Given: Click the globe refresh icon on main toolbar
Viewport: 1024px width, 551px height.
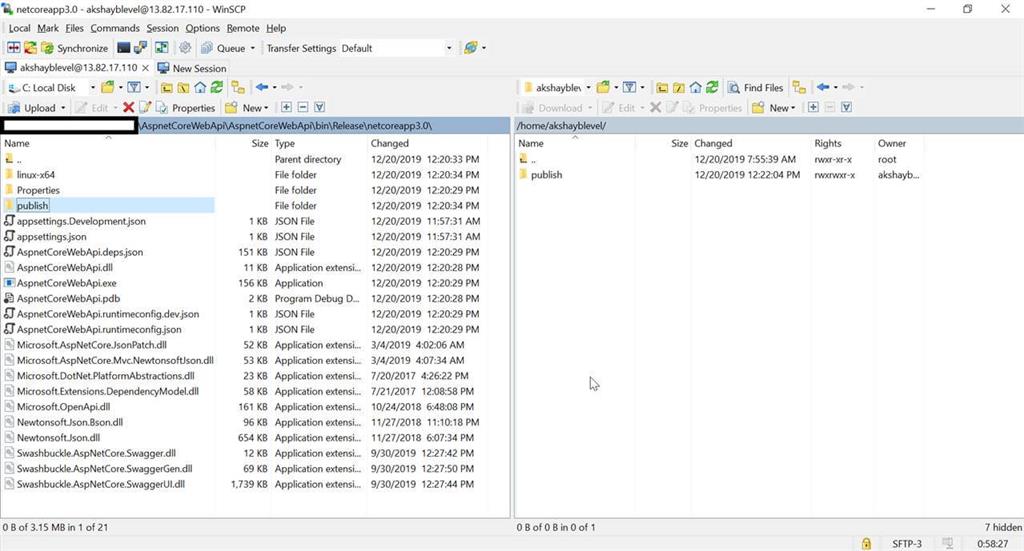Looking at the screenshot, I should coord(470,48).
